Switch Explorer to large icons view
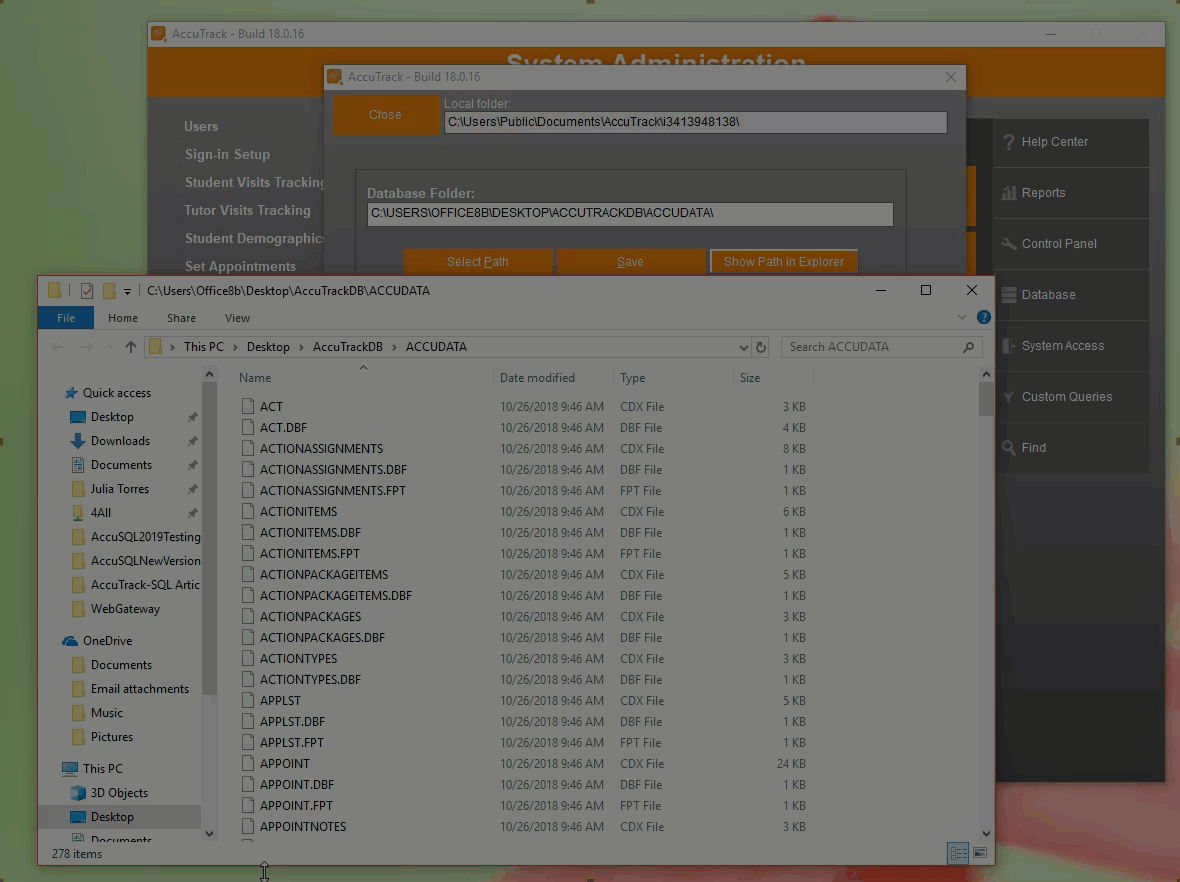1180x882 pixels. pyautogui.click(x=980, y=853)
